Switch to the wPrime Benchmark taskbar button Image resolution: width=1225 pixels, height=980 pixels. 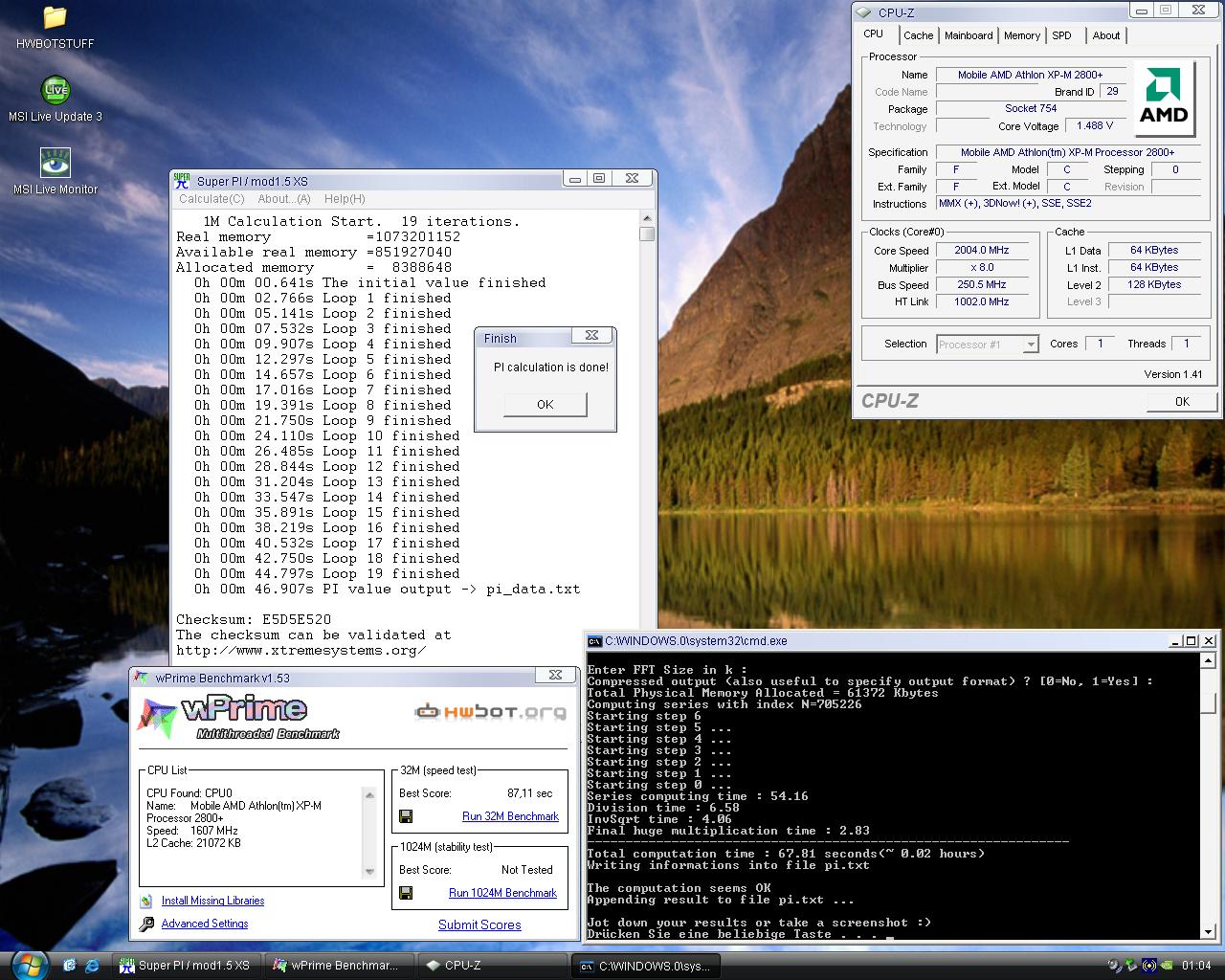coord(341,966)
